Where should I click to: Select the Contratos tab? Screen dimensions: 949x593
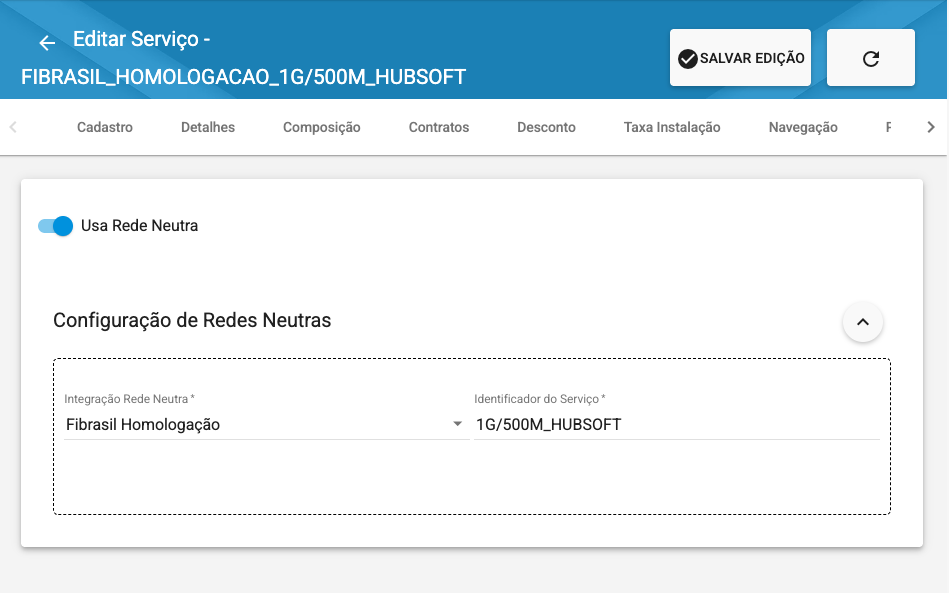[439, 127]
